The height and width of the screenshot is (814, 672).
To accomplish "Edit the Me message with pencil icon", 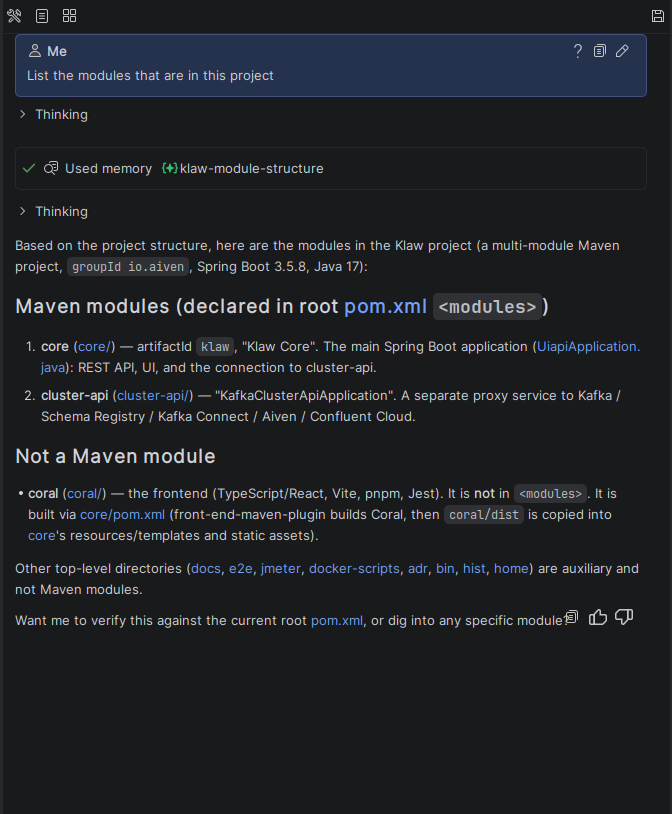I will pyautogui.click(x=622, y=51).
